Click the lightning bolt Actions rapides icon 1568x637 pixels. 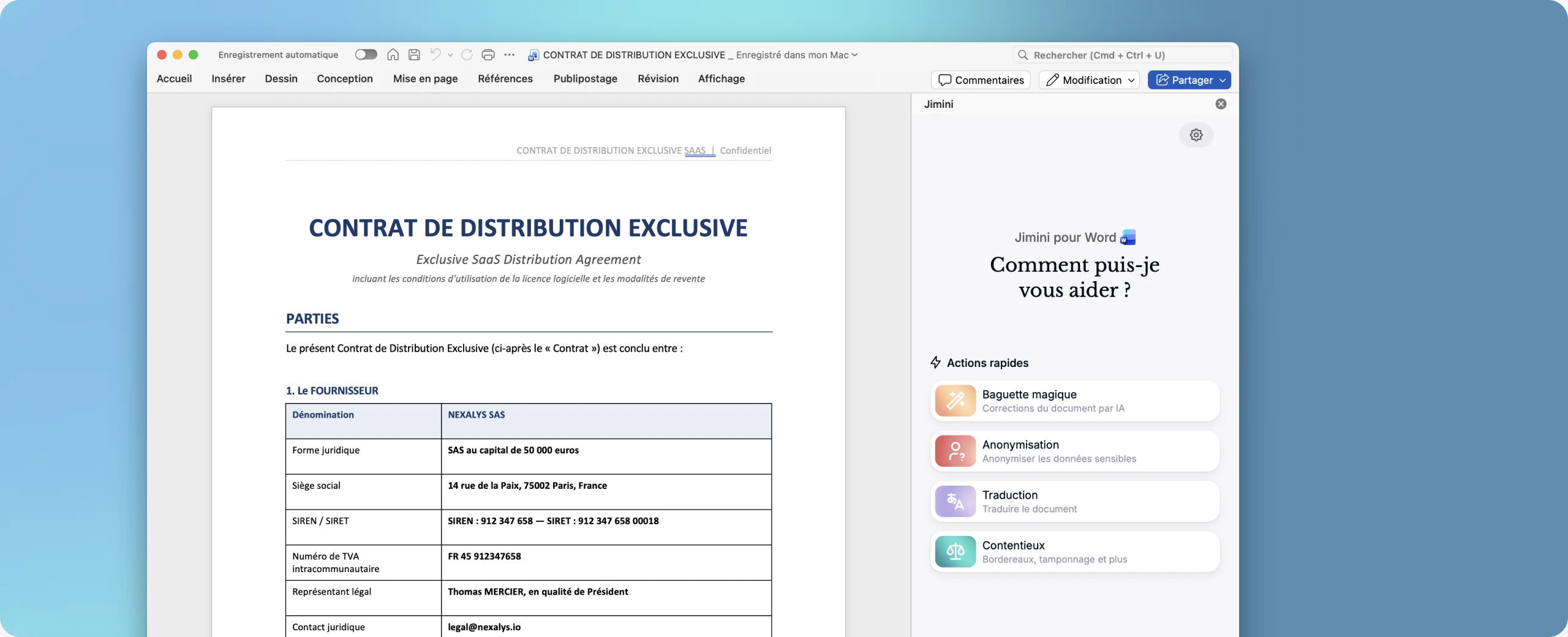935,363
